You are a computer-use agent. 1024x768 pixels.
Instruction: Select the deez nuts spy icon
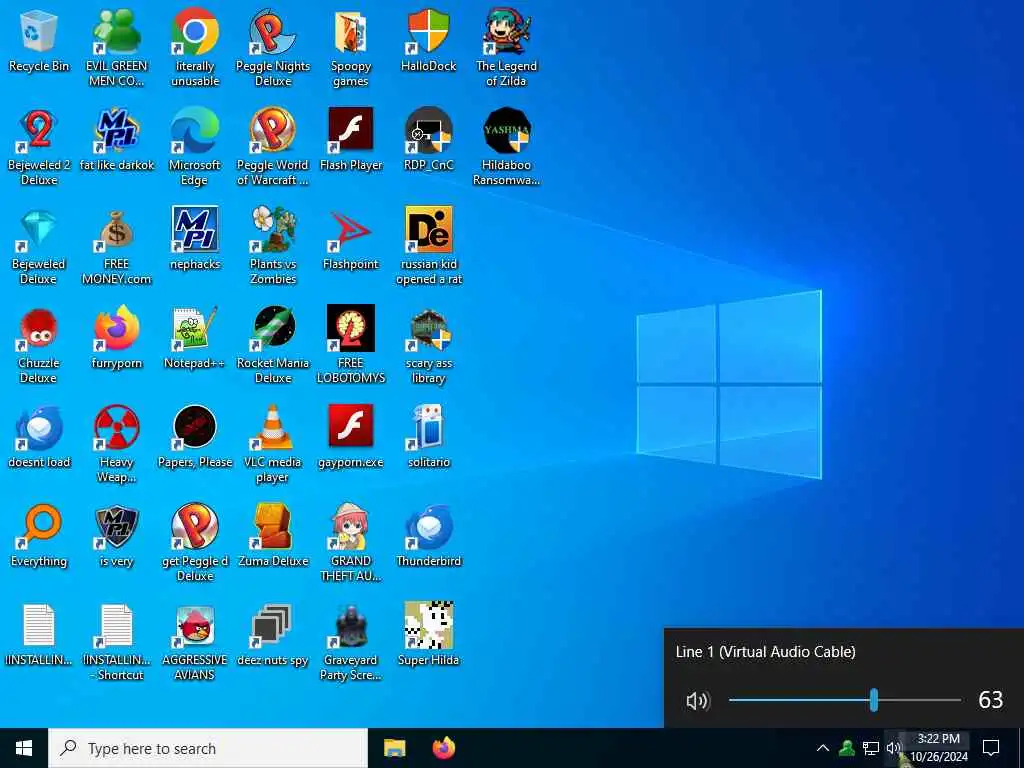273,626
